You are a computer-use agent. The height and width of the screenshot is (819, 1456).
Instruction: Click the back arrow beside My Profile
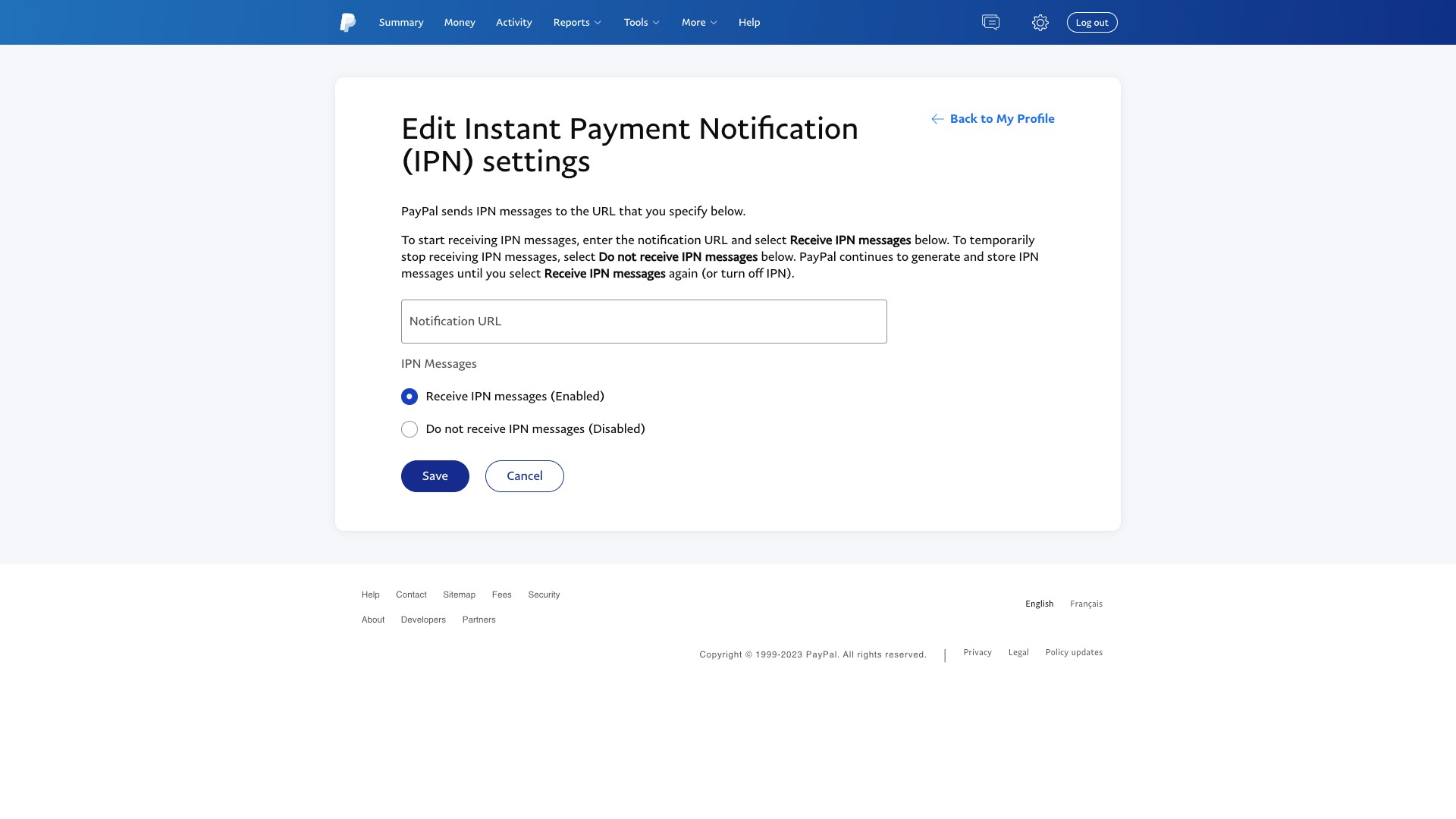pos(937,119)
